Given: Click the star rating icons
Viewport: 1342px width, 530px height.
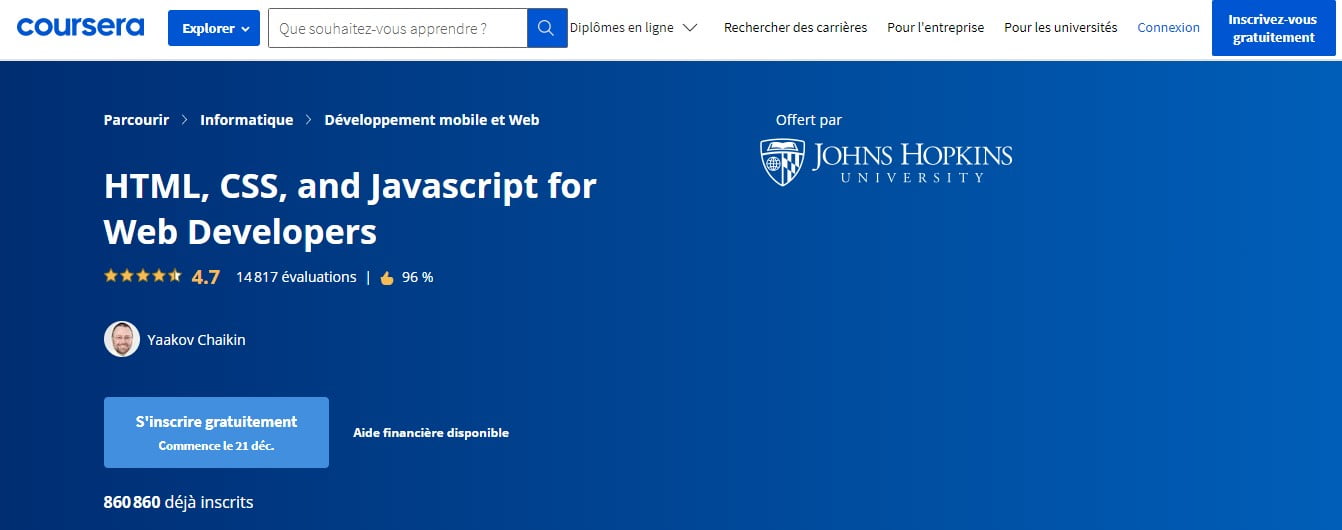Looking at the screenshot, I should pos(142,276).
